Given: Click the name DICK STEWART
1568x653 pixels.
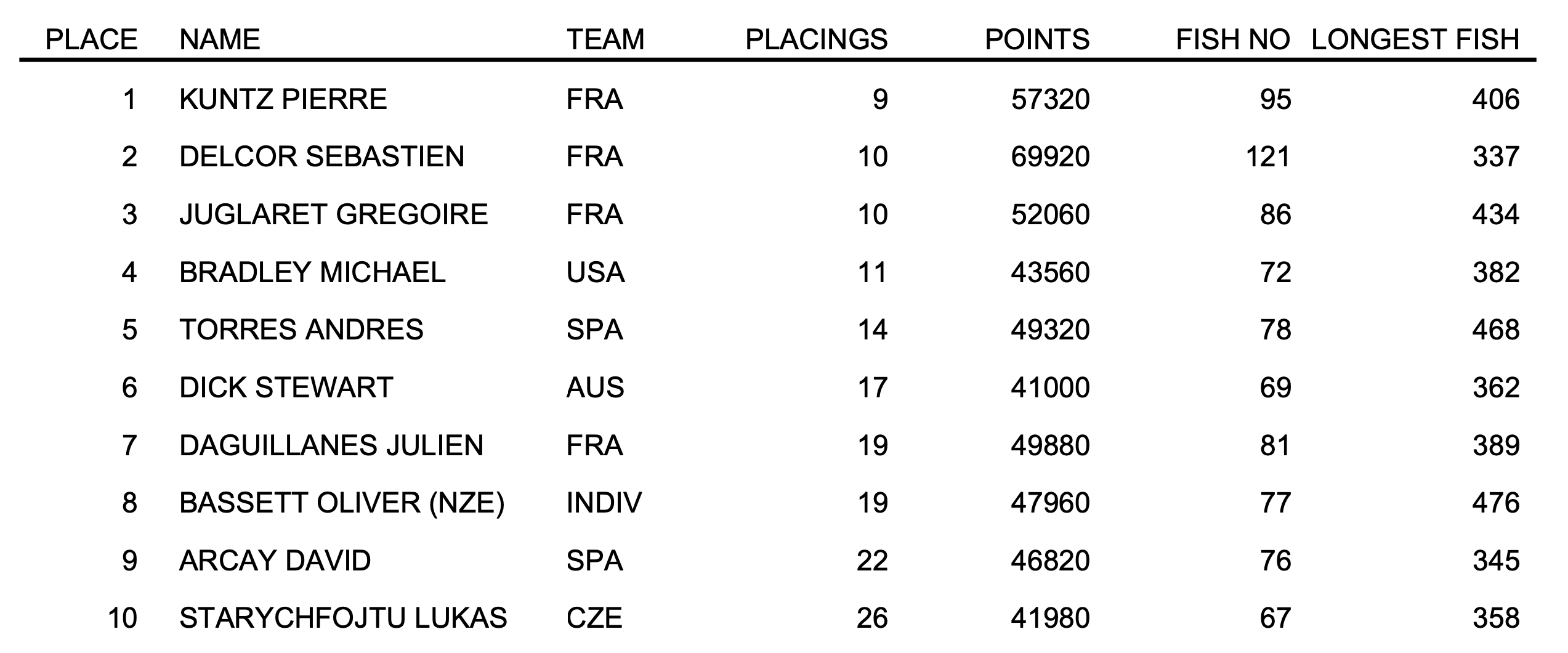Looking at the screenshot, I should 286,387.
